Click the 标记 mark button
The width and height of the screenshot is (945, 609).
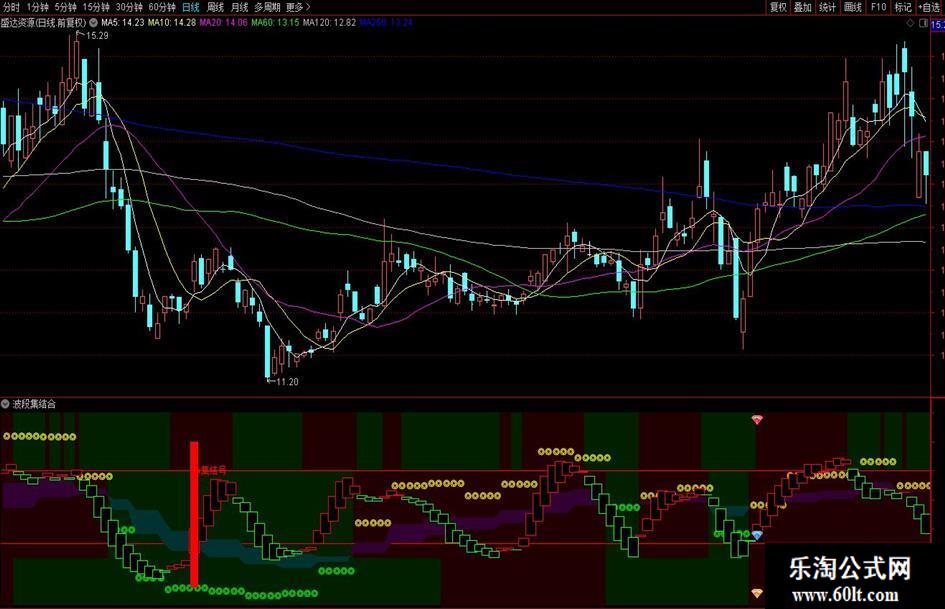click(x=903, y=7)
